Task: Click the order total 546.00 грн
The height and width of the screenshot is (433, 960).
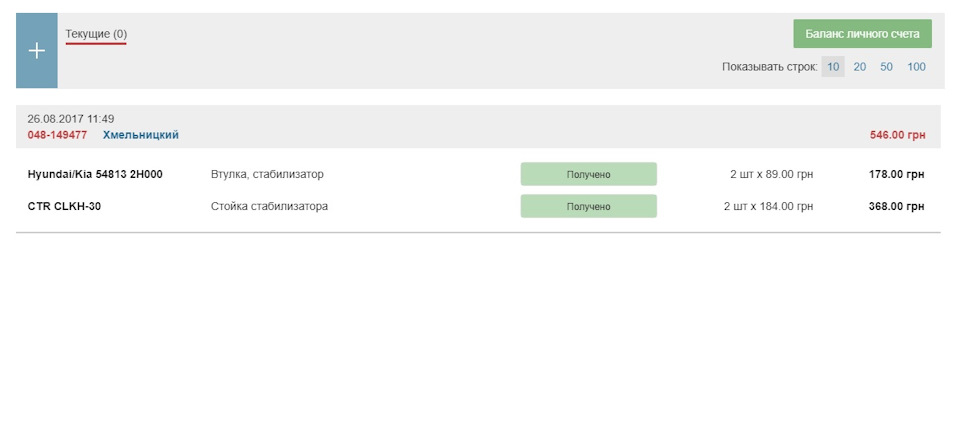Action: [897, 135]
